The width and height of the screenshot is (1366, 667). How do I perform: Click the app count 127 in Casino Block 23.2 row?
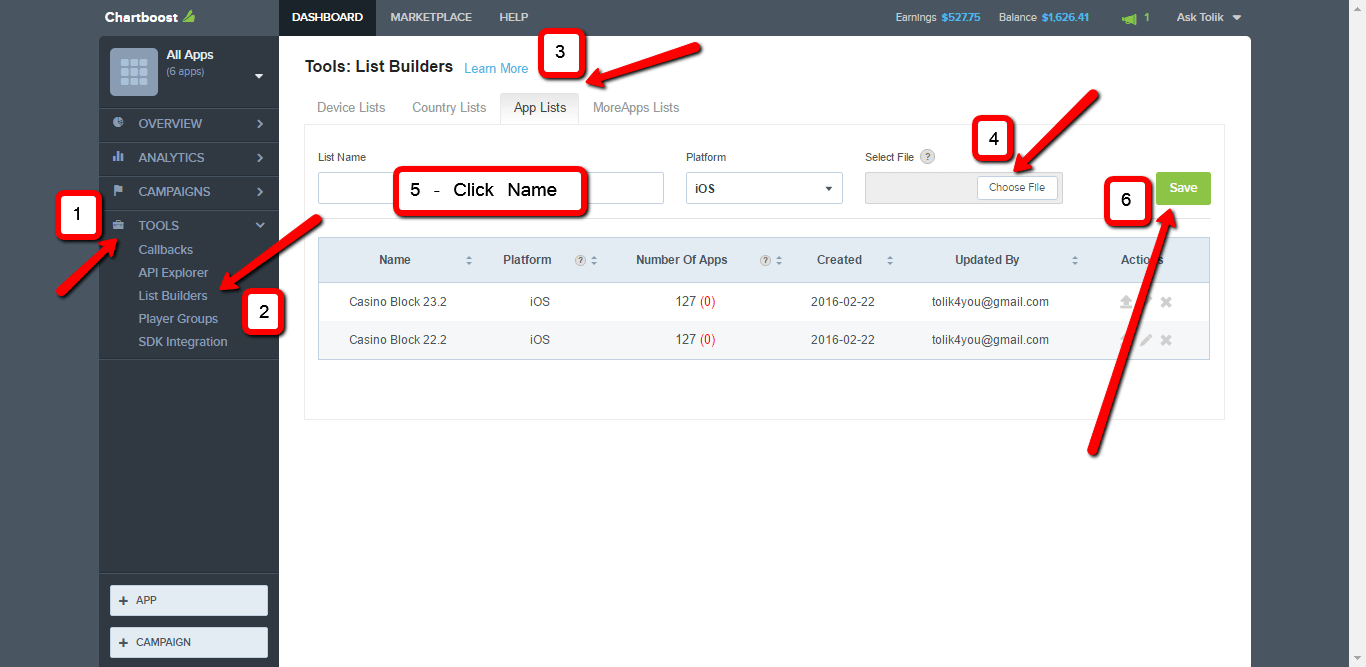[x=685, y=302]
